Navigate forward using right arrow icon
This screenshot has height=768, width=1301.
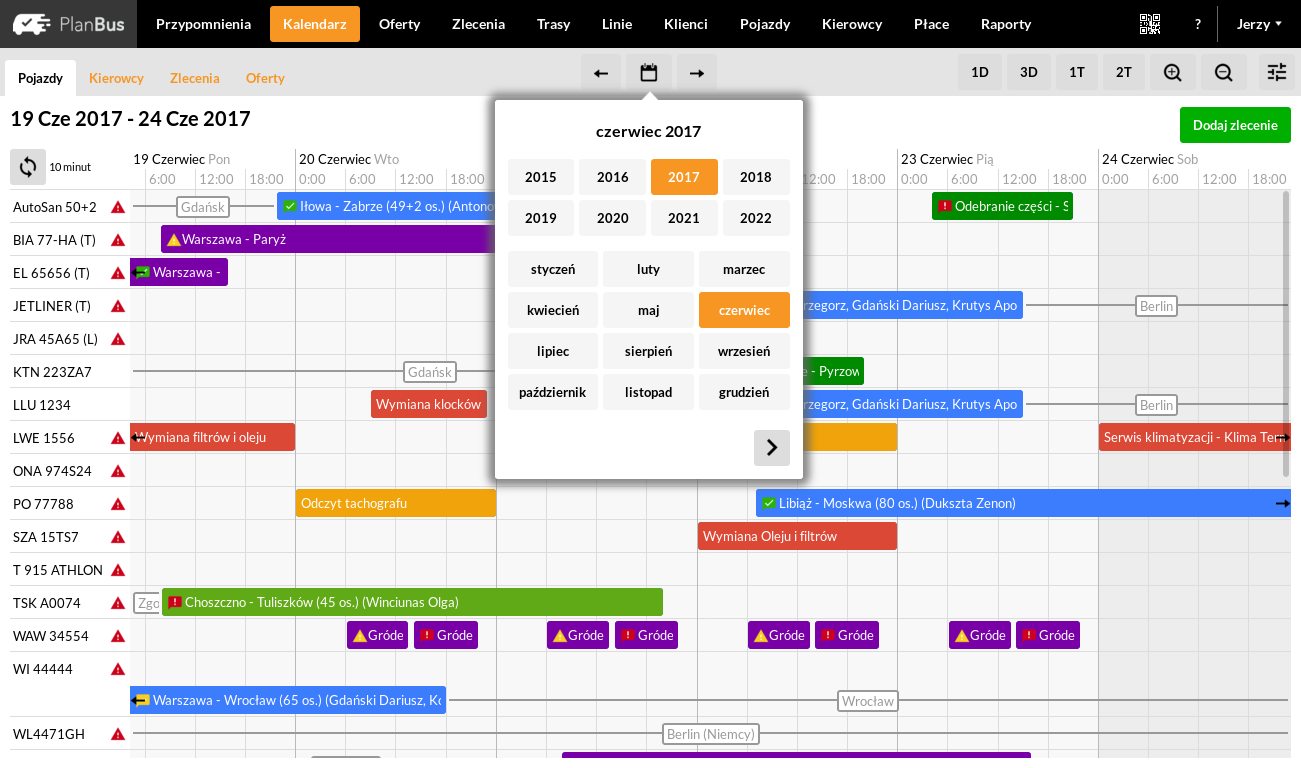tap(696, 71)
